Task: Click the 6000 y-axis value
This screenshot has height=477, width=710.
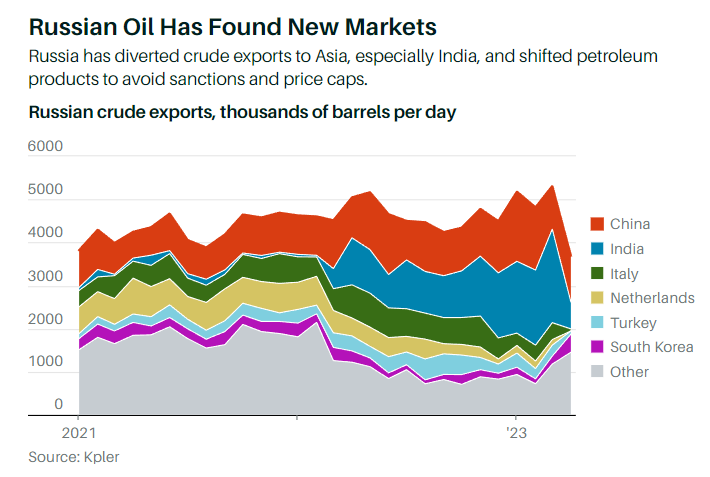Action: coord(45,147)
